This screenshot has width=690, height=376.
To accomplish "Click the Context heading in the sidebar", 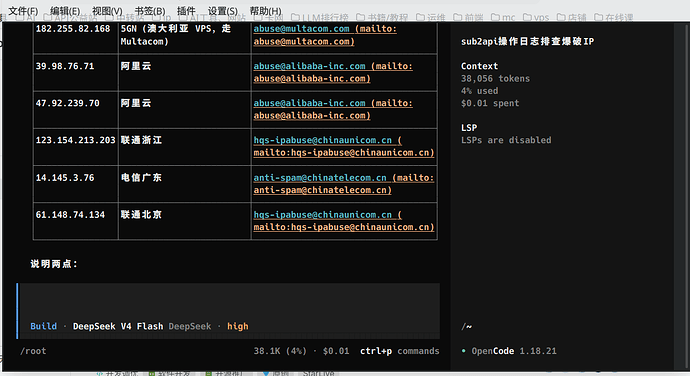I will 479,66.
